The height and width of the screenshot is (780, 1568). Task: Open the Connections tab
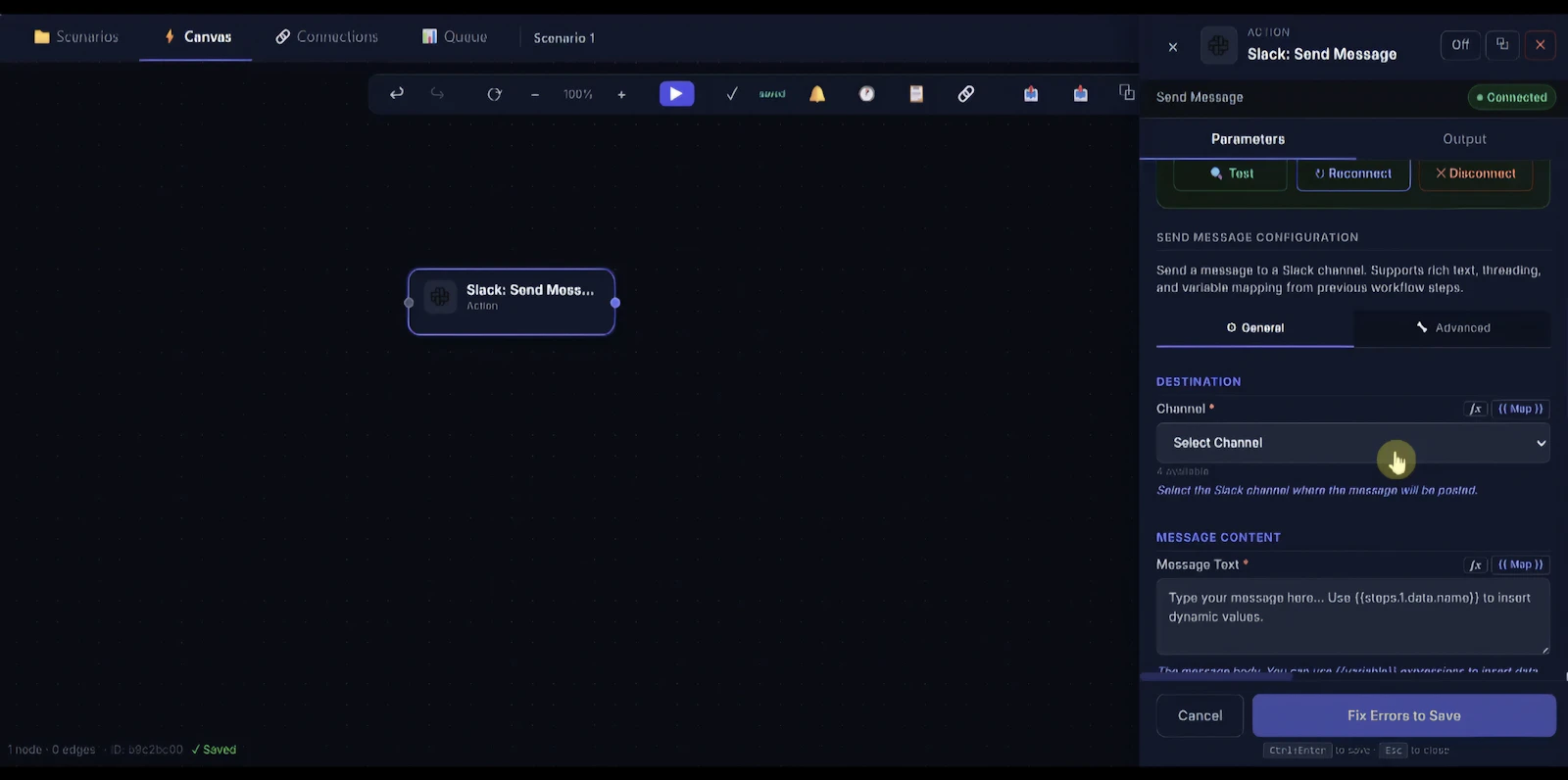point(326,36)
